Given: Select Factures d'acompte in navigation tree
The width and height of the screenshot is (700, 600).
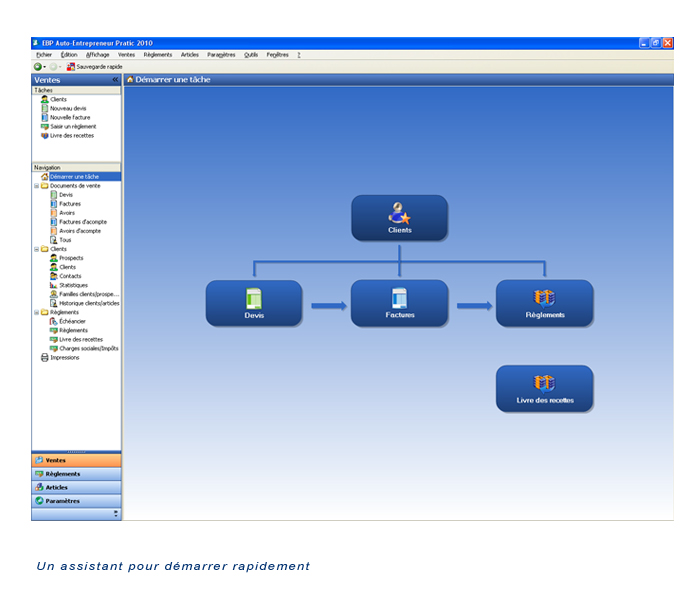Looking at the screenshot, I should [82, 222].
